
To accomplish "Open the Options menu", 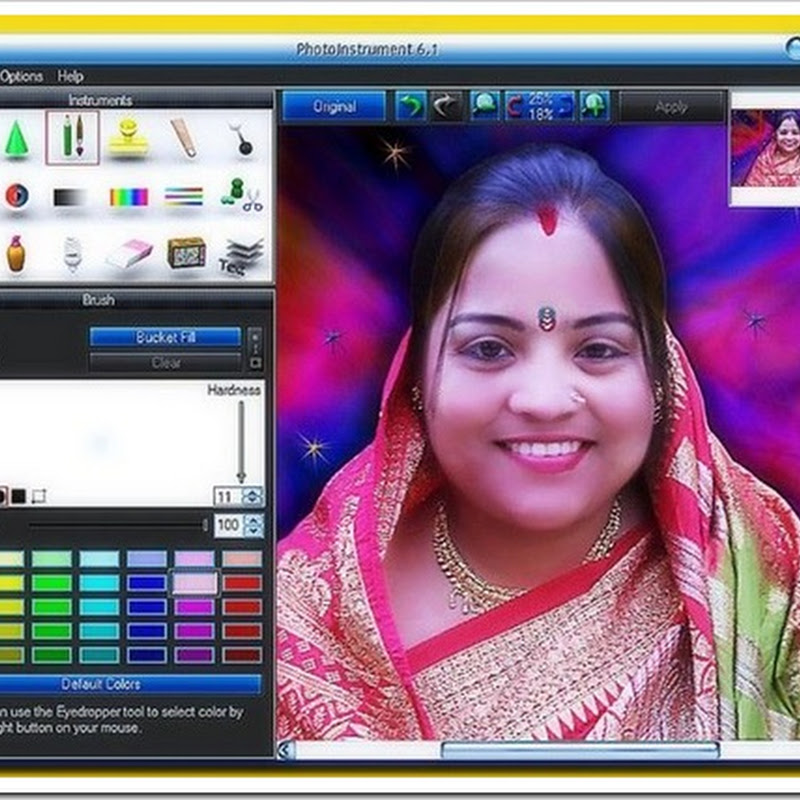I will (21, 77).
